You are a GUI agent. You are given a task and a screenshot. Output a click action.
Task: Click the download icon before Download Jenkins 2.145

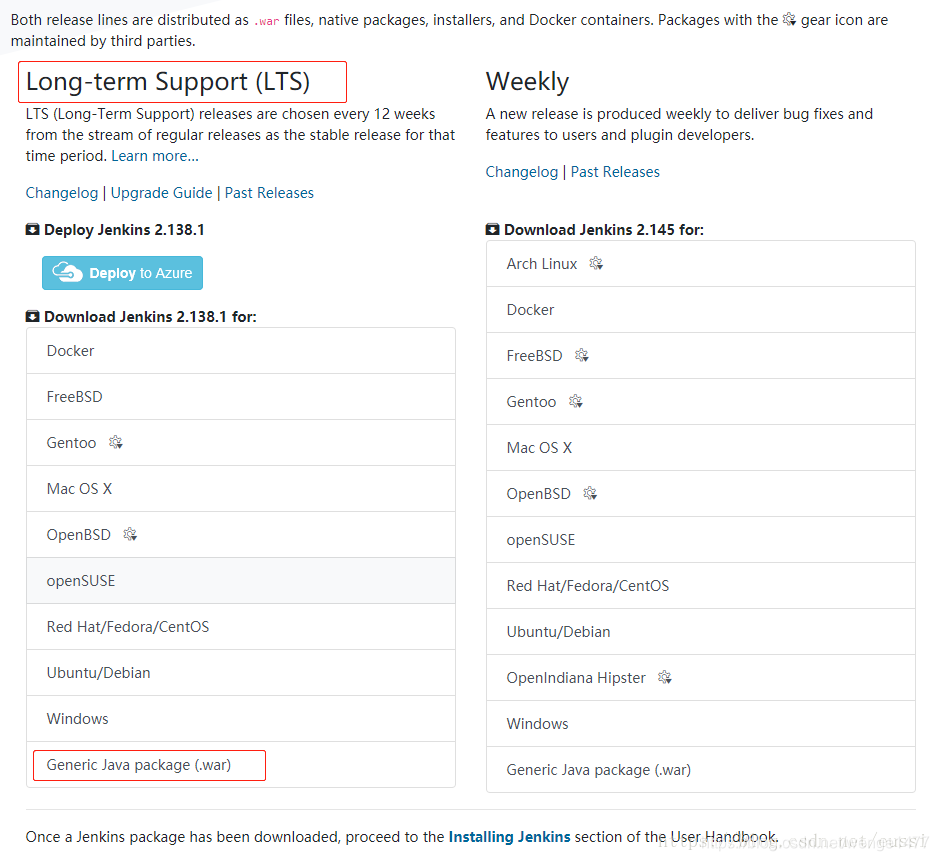(x=492, y=229)
